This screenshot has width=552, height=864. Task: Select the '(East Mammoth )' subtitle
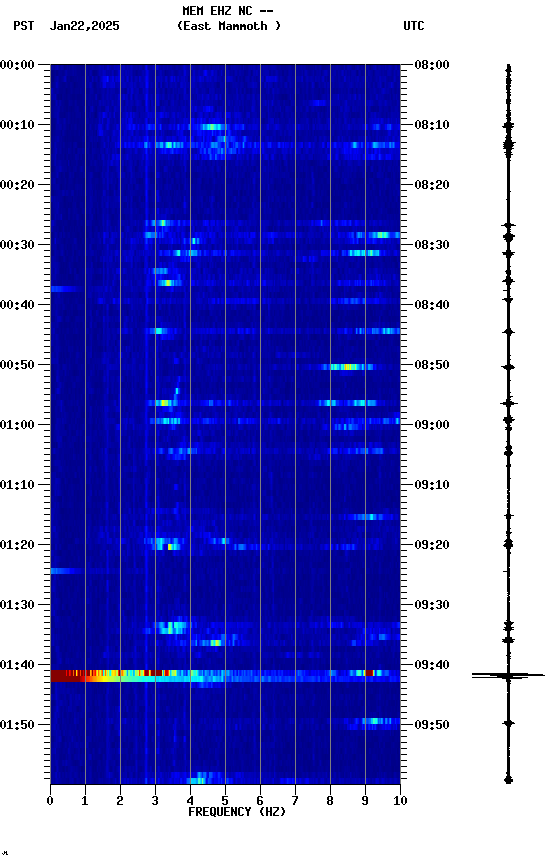coord(229,26)
